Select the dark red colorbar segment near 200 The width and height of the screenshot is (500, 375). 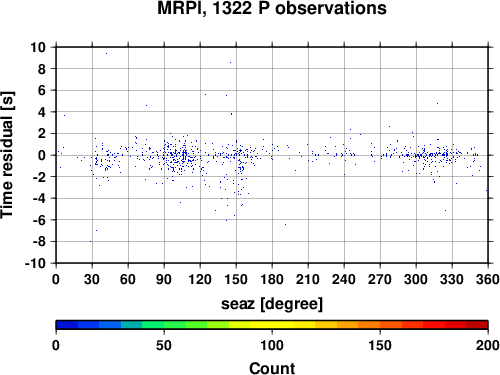coord(477,325)
